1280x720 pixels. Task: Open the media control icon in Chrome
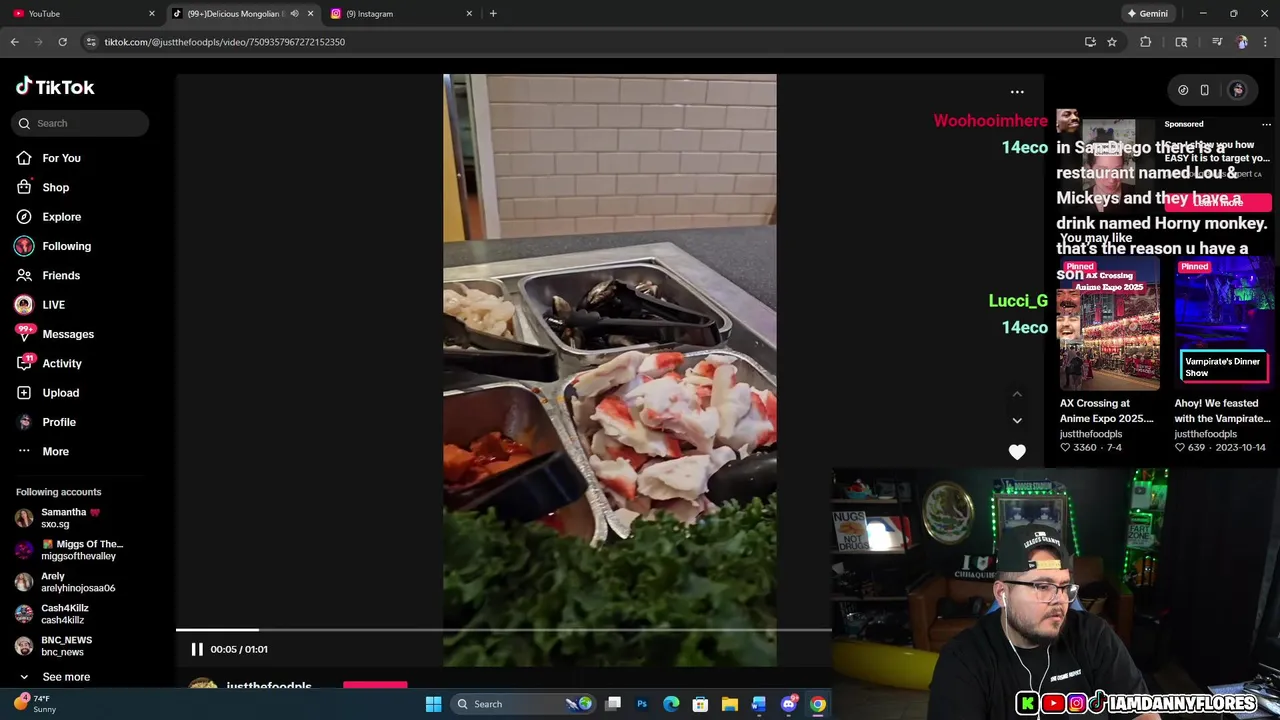tap(1217, 42)
